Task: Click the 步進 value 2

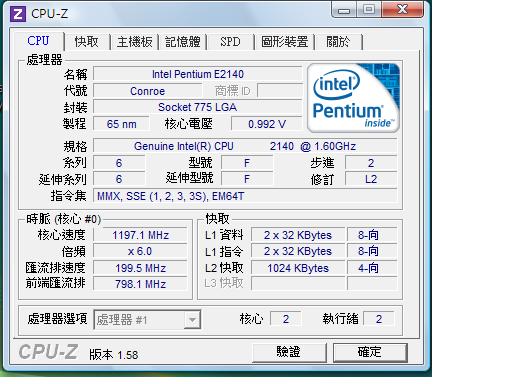Action: point(371,163)
